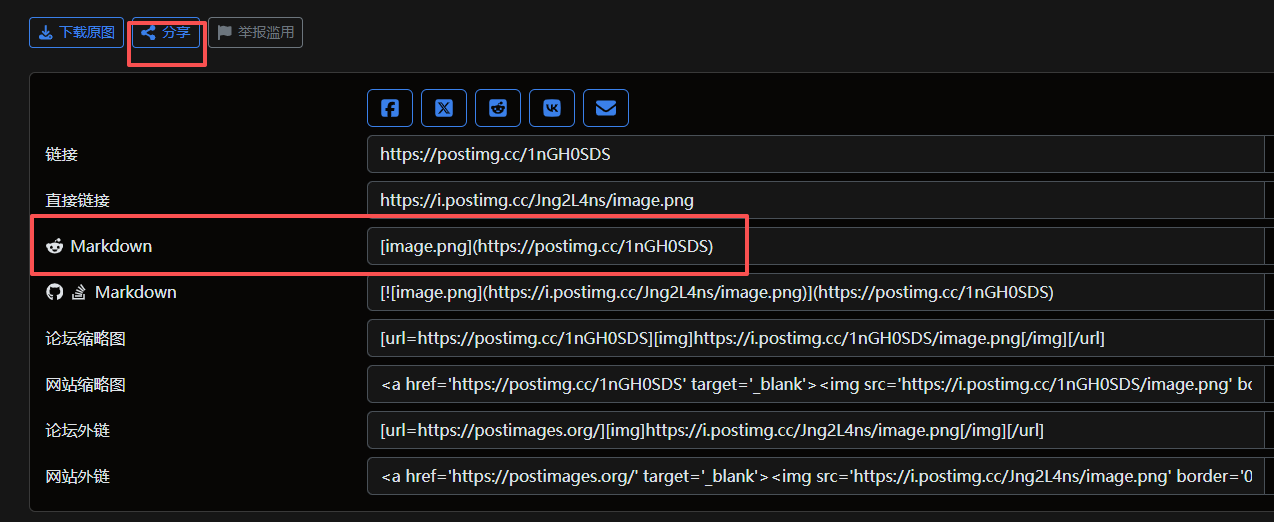
Task: Click the 举报滥用 report abuse button
Action: 256,32
